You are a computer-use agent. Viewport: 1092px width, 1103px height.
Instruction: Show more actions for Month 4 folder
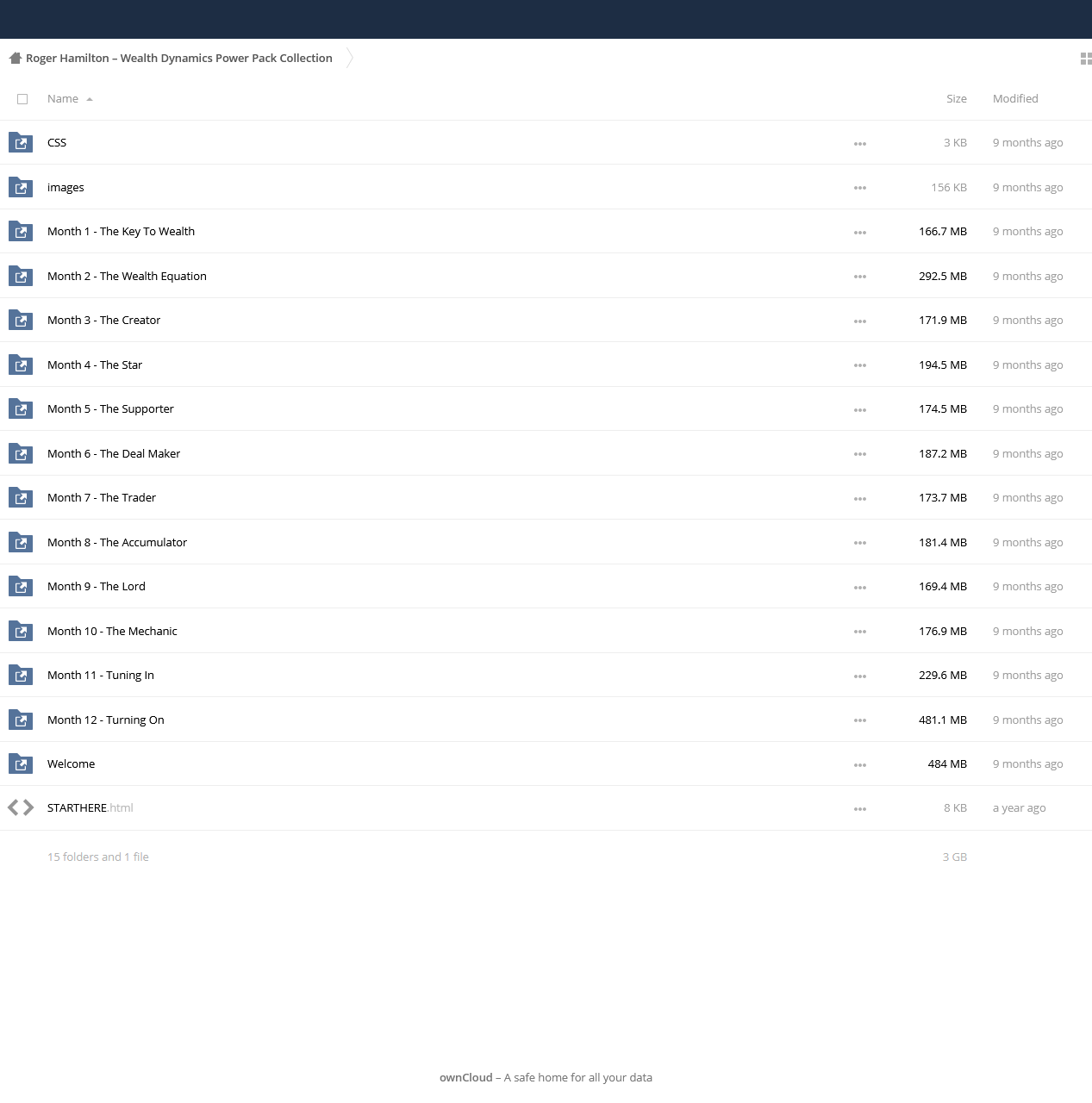coord(860,365)
